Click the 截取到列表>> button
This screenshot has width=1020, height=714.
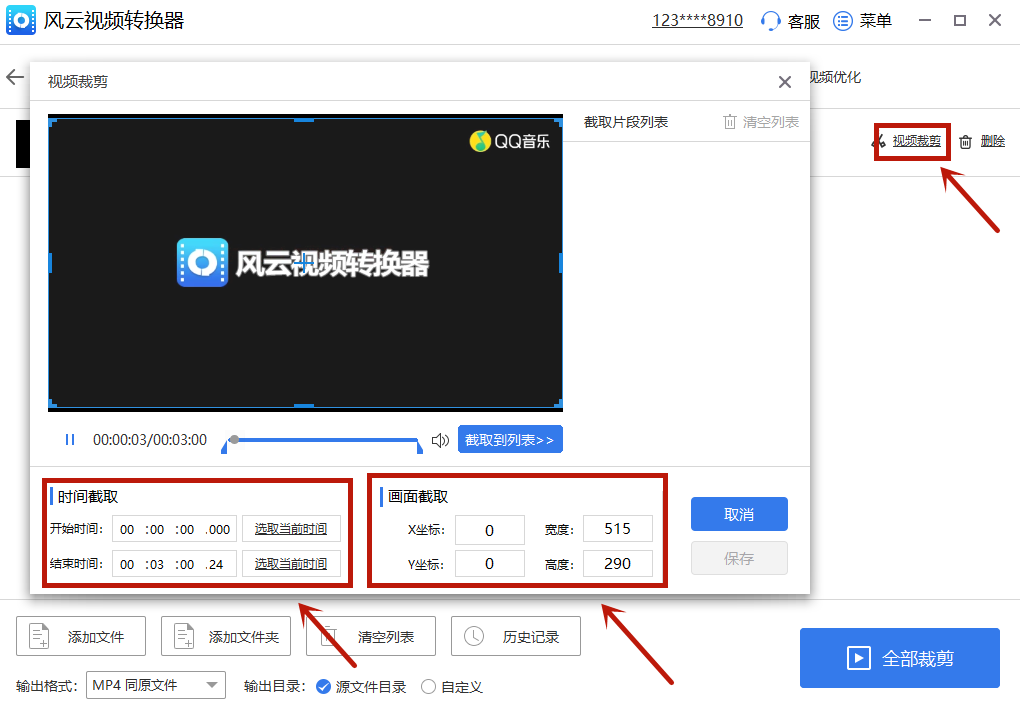coord(510,440)
